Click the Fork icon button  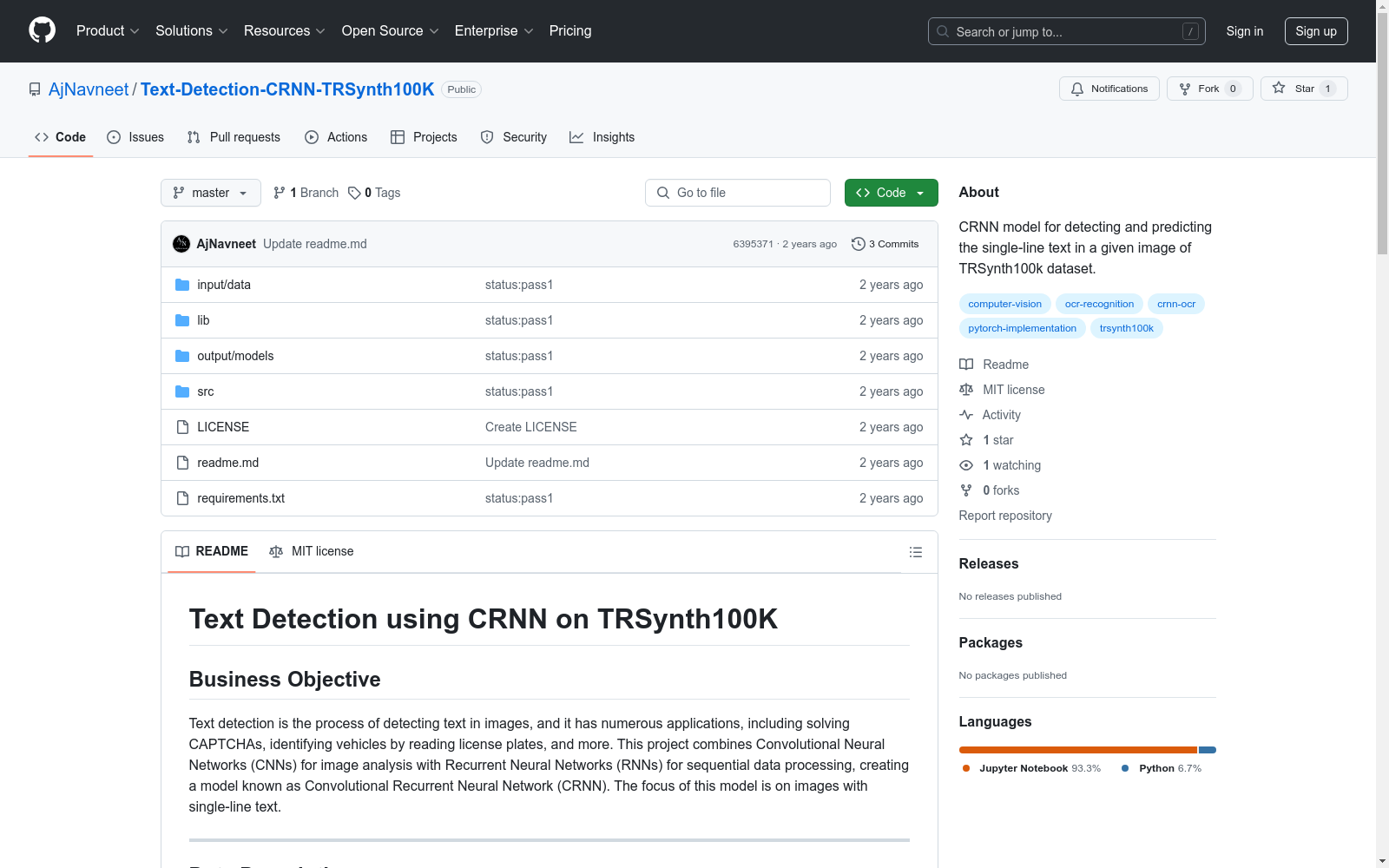click(1210, 89)
